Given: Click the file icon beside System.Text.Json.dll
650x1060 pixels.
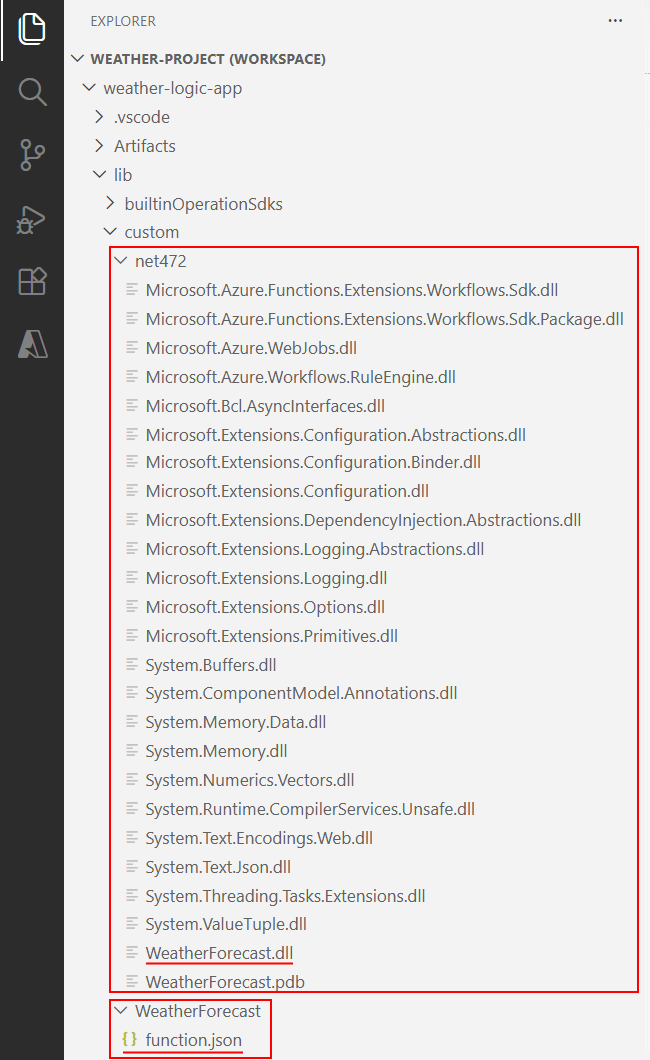Looking at the screenshot, I should (x=131, y=866).
